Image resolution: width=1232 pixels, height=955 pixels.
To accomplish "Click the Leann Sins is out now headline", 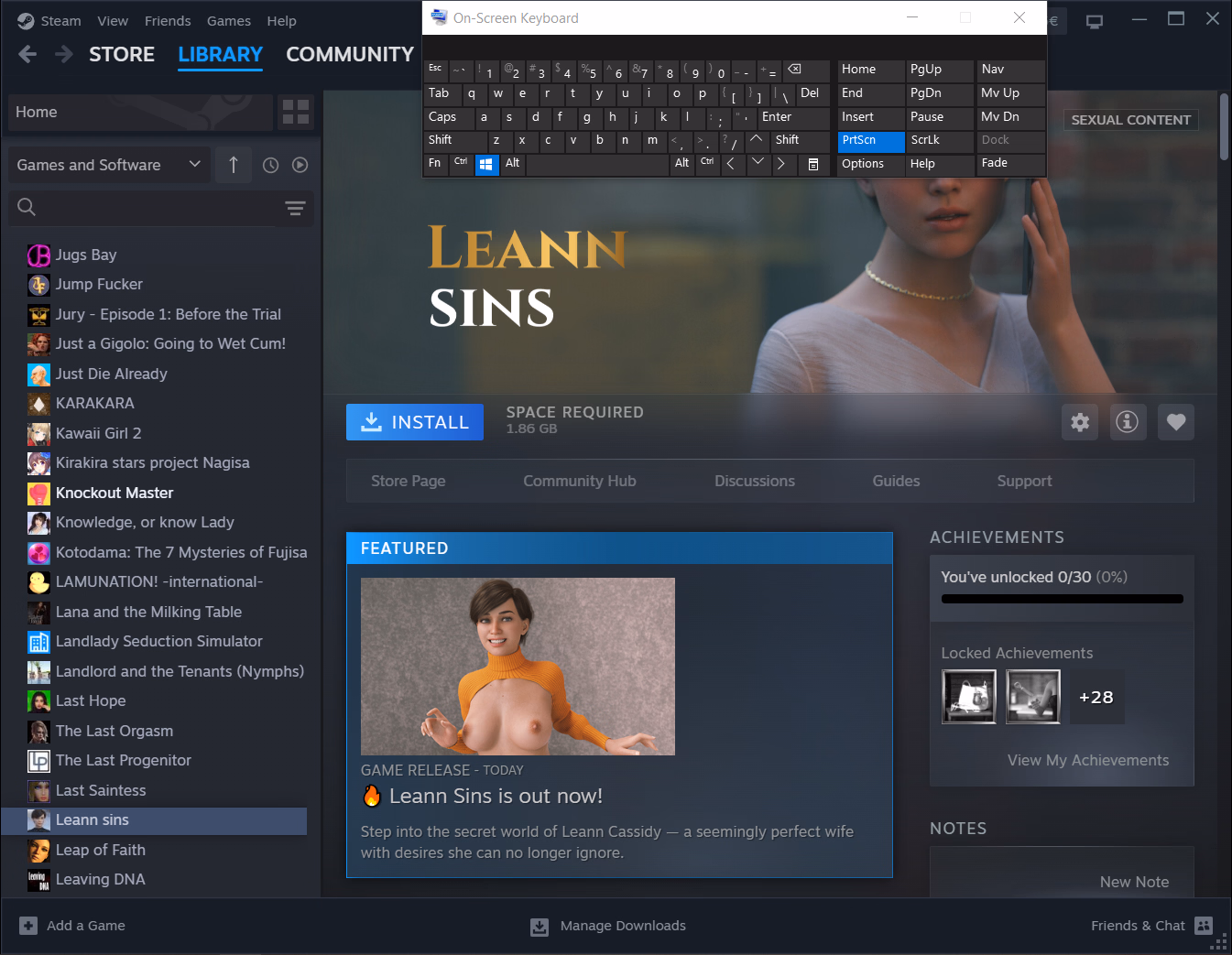I will tap(496, 796).
